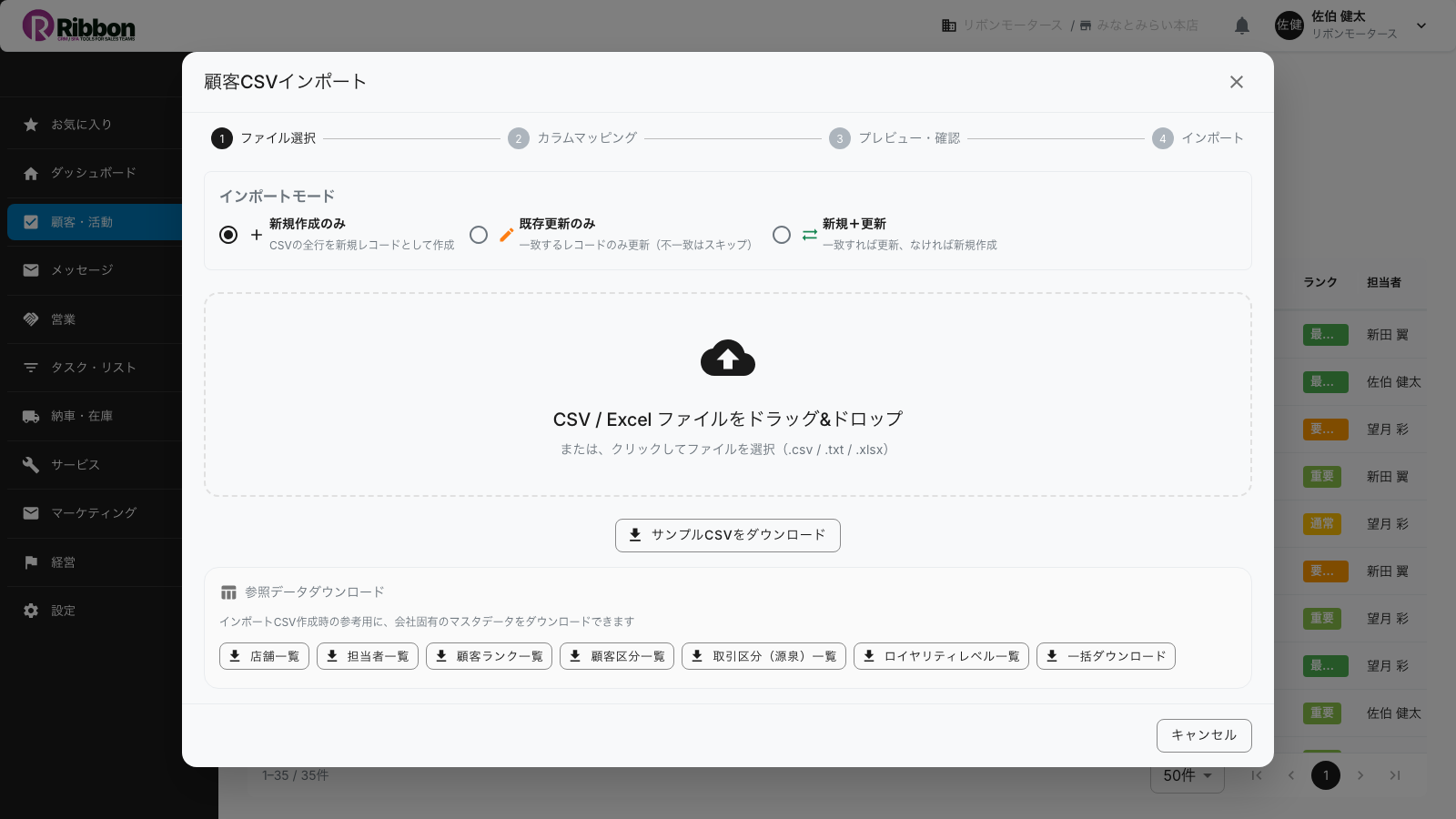Click the Ribbon logo

pyautogui.click(x=79, y=25)
